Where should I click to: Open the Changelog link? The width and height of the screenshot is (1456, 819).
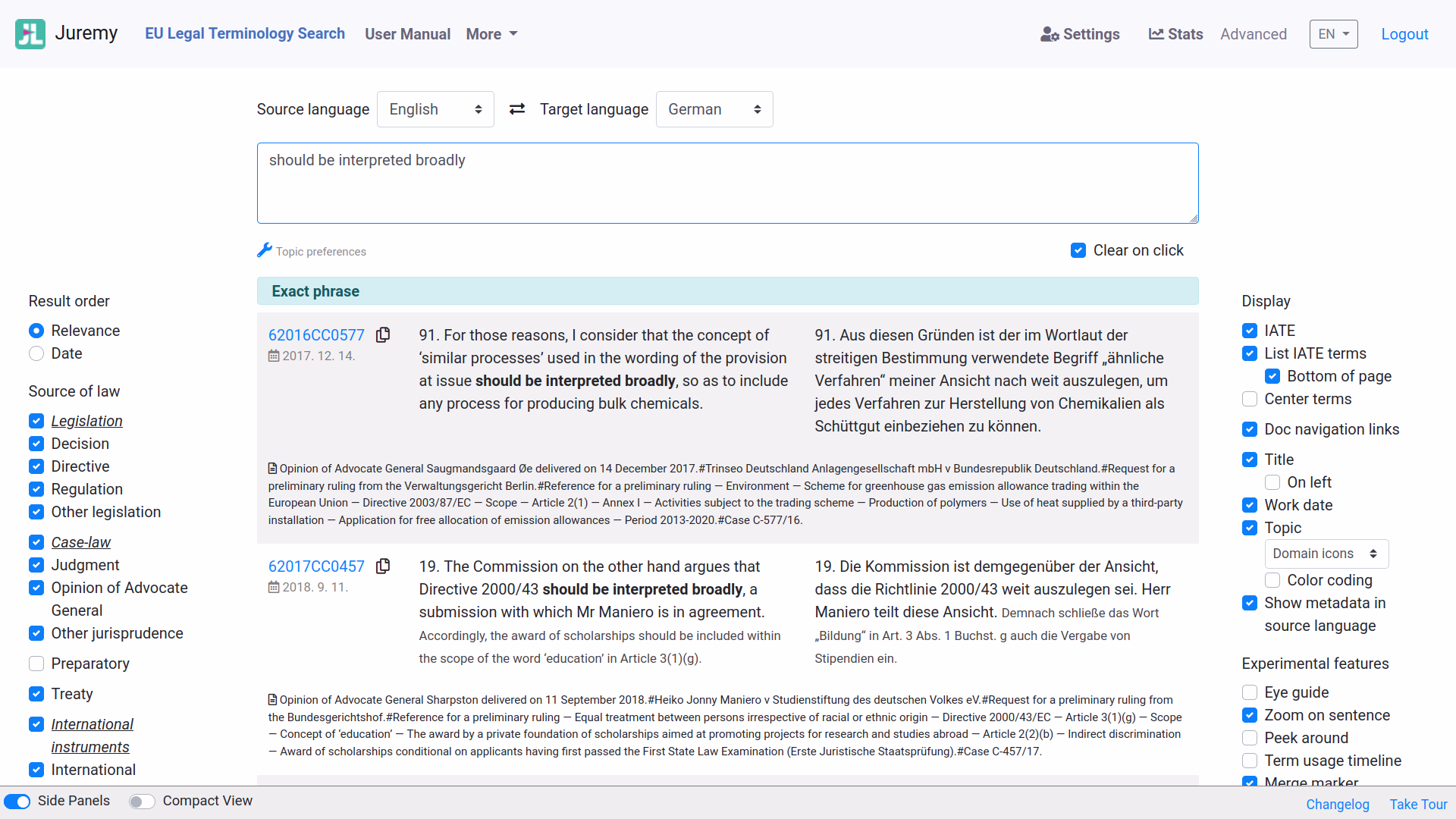(1338, 804)
